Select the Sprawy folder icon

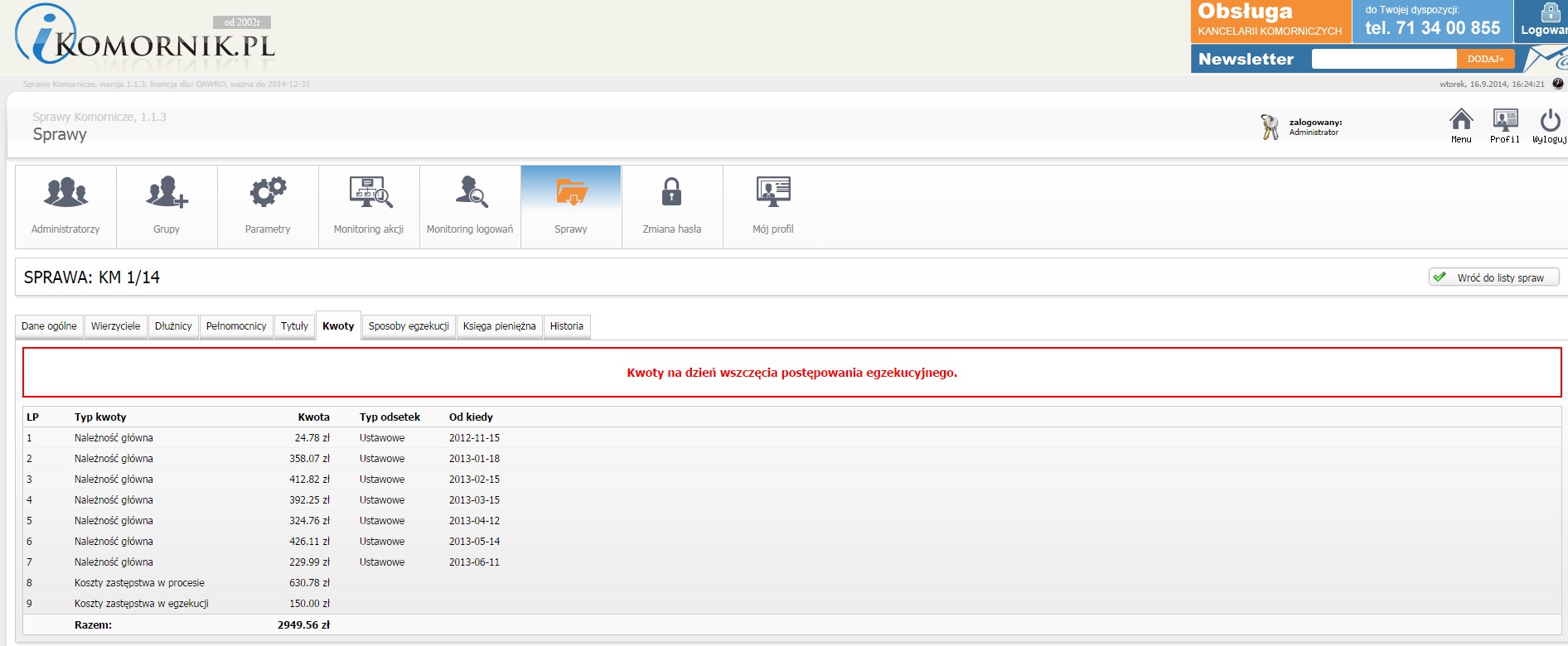571,192
